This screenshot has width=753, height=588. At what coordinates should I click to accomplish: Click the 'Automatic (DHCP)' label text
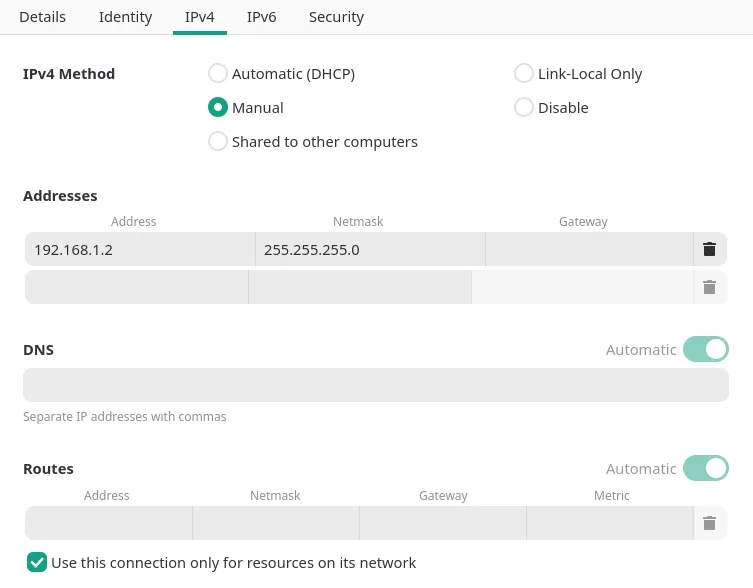(293, 74)
